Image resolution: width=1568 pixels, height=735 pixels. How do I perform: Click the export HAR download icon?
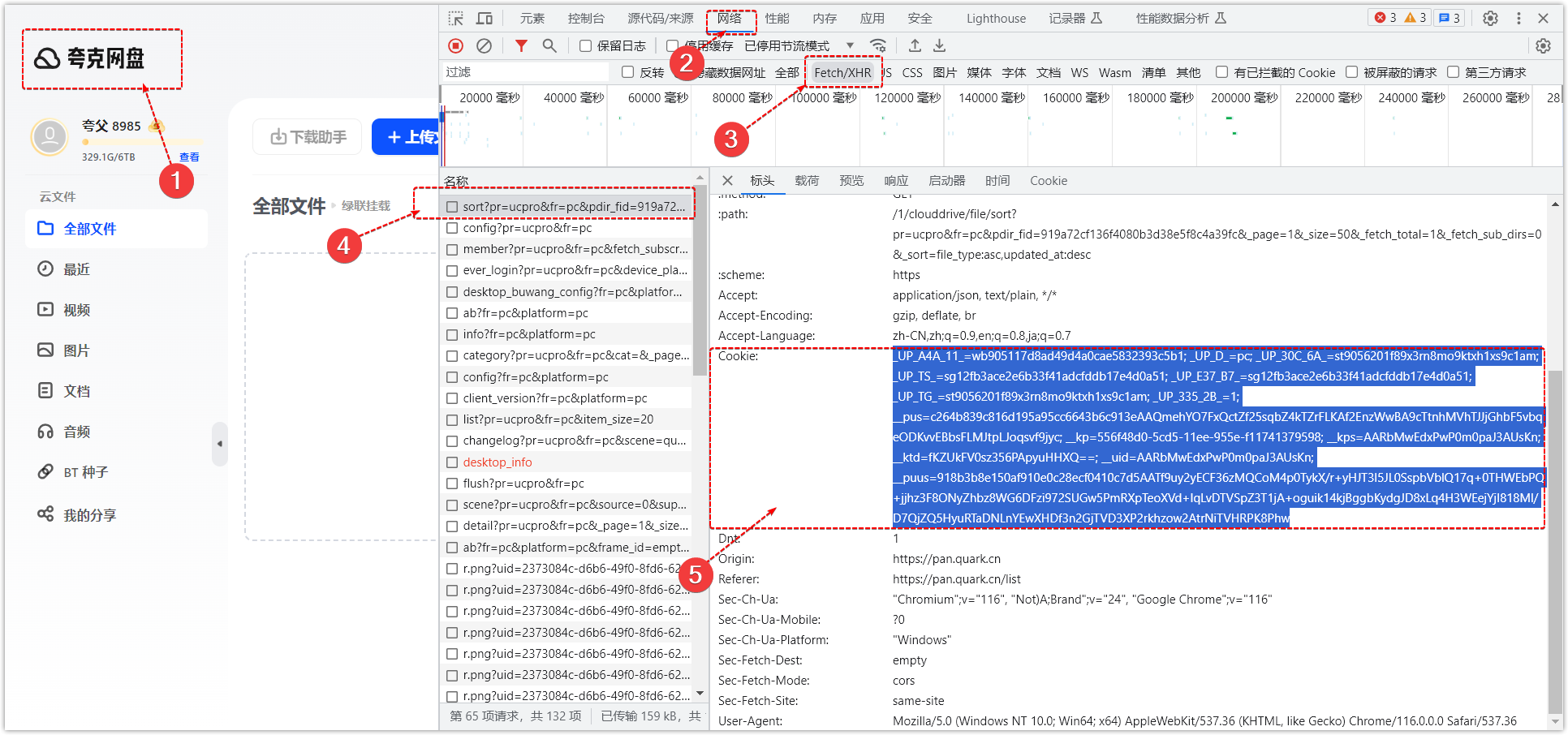[939, 46]
